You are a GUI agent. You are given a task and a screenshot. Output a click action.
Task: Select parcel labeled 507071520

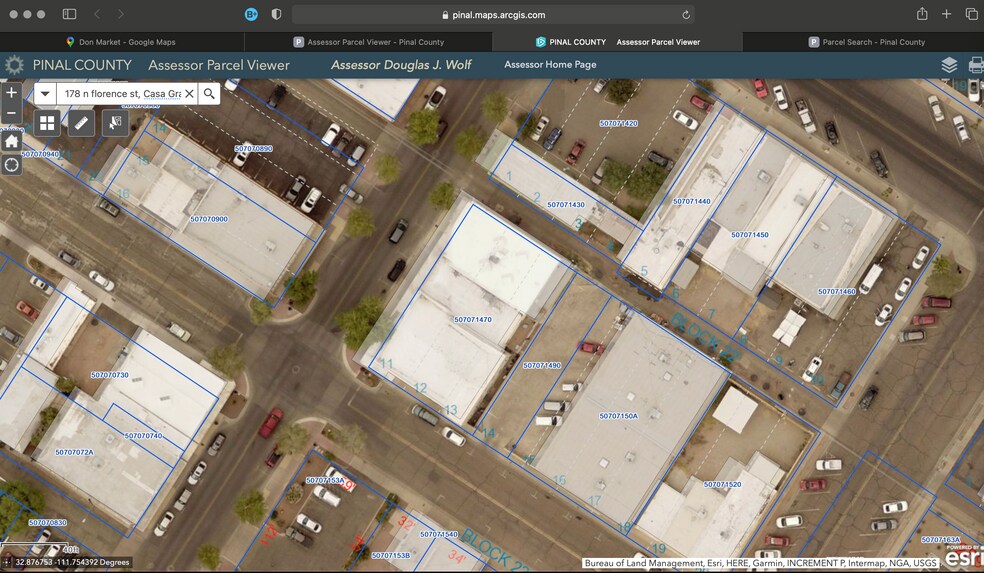722,485
